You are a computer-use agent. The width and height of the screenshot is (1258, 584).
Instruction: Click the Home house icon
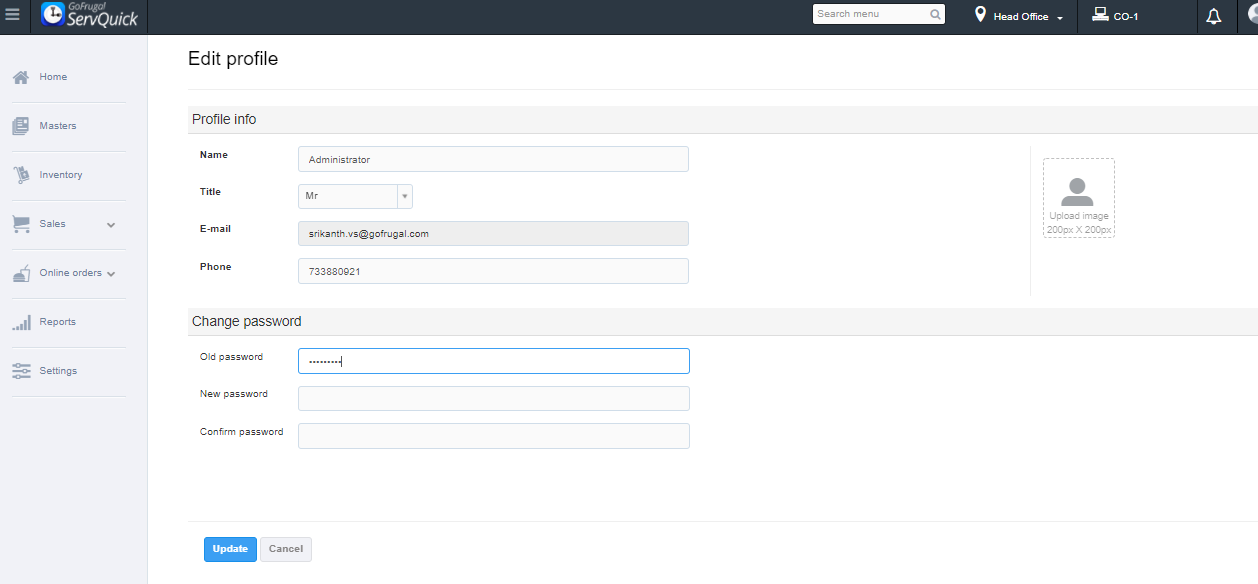tap(20, 77)
